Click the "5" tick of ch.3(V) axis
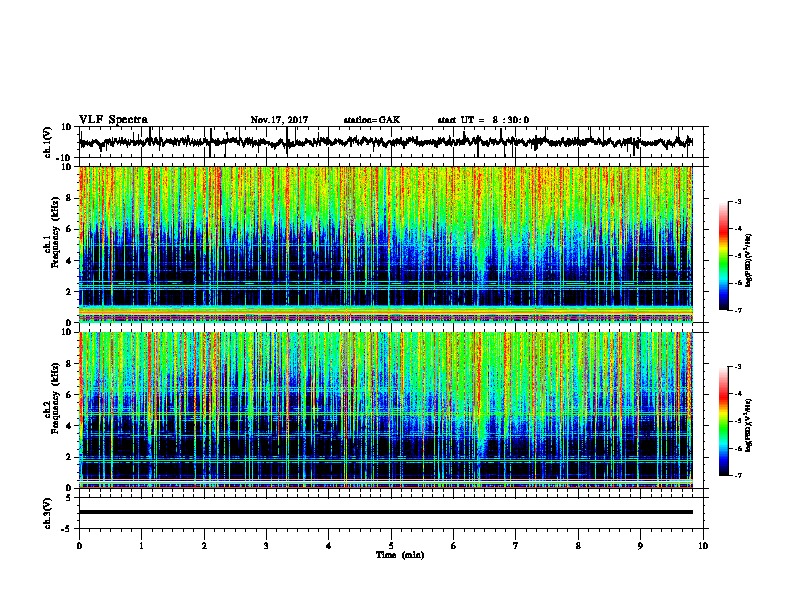This screenshot has height=612, width=792. tap(69, 498)
